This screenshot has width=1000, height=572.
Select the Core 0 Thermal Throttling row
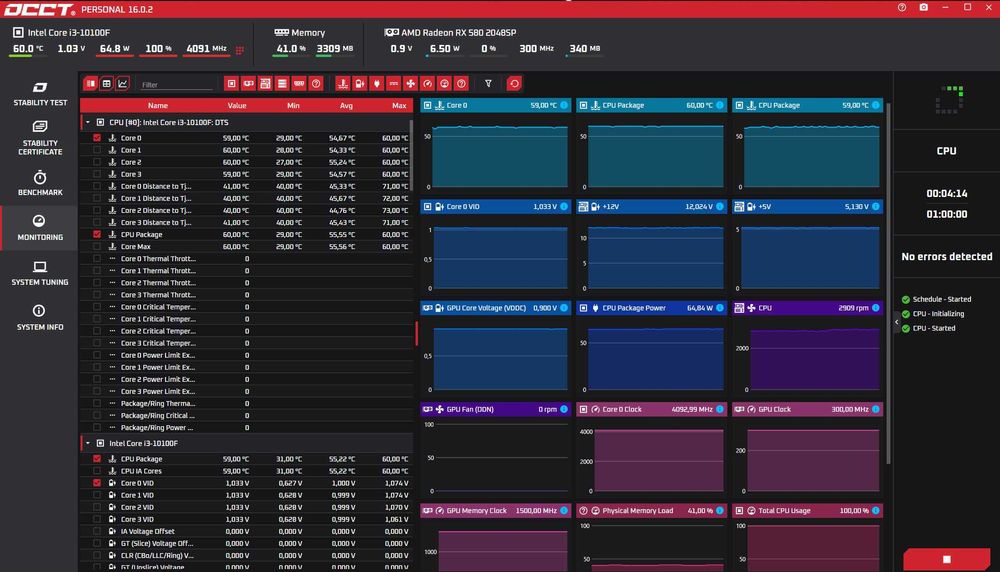point(246,259)
